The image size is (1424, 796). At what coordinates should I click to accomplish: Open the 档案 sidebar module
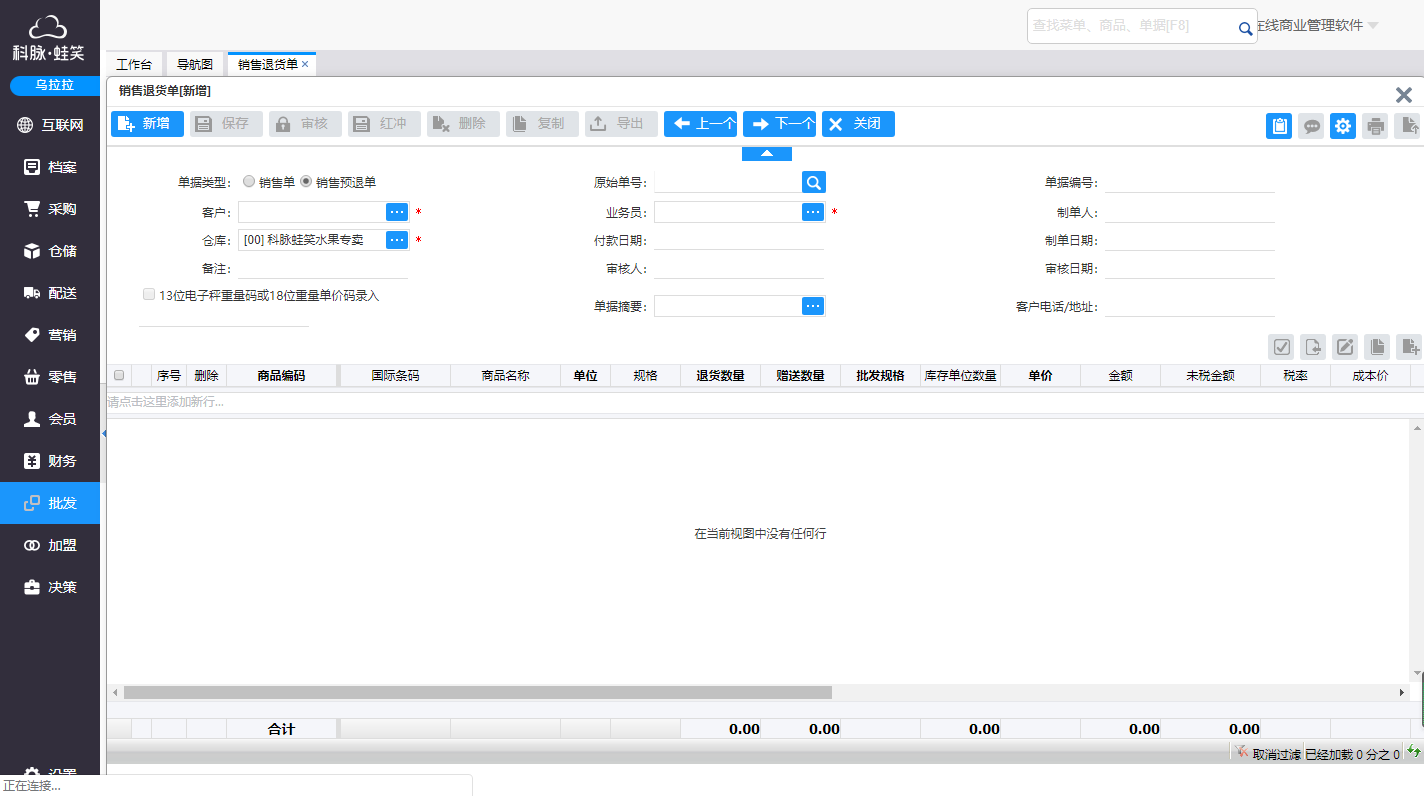[x=50, y=167]
